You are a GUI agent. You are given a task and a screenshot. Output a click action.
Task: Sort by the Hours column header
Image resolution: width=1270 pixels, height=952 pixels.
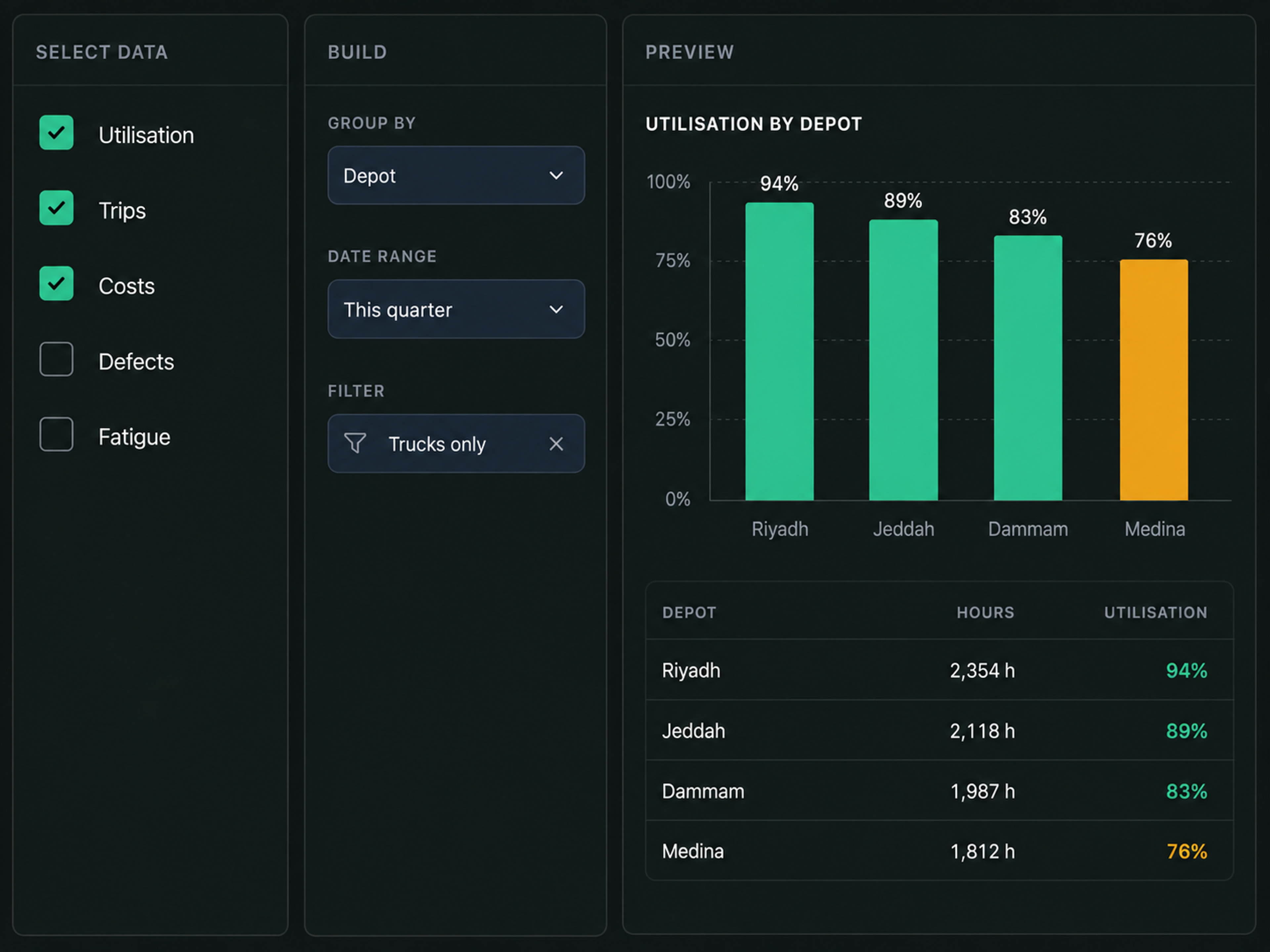[x=985, y=613]
